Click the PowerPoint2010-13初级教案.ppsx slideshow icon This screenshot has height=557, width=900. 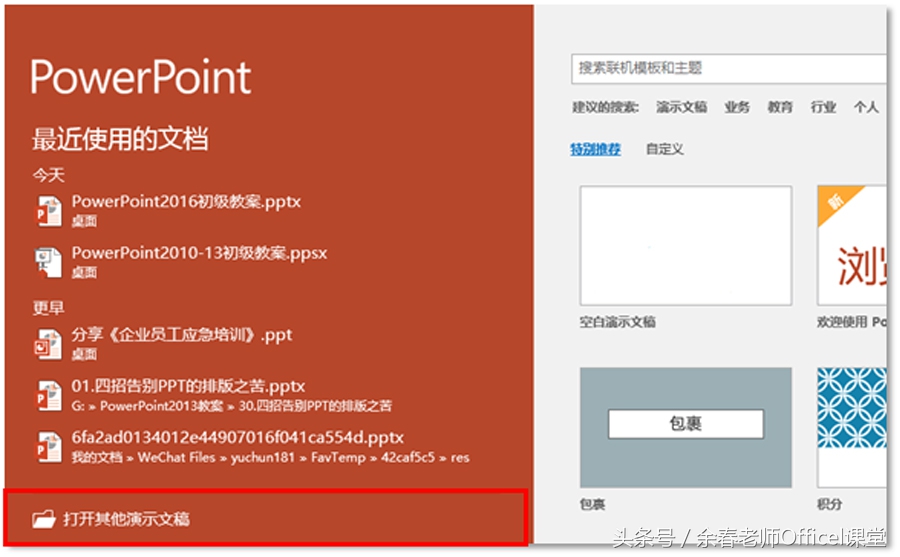(49, 262)
